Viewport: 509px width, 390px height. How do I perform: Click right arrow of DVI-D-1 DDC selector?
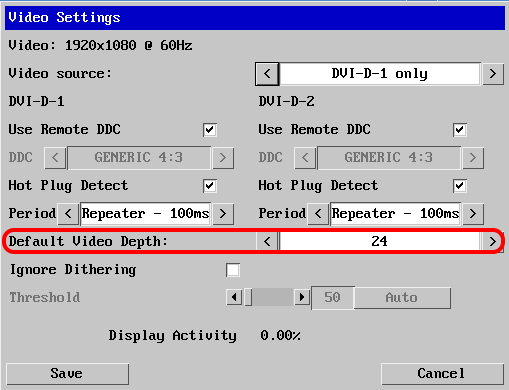223,157
